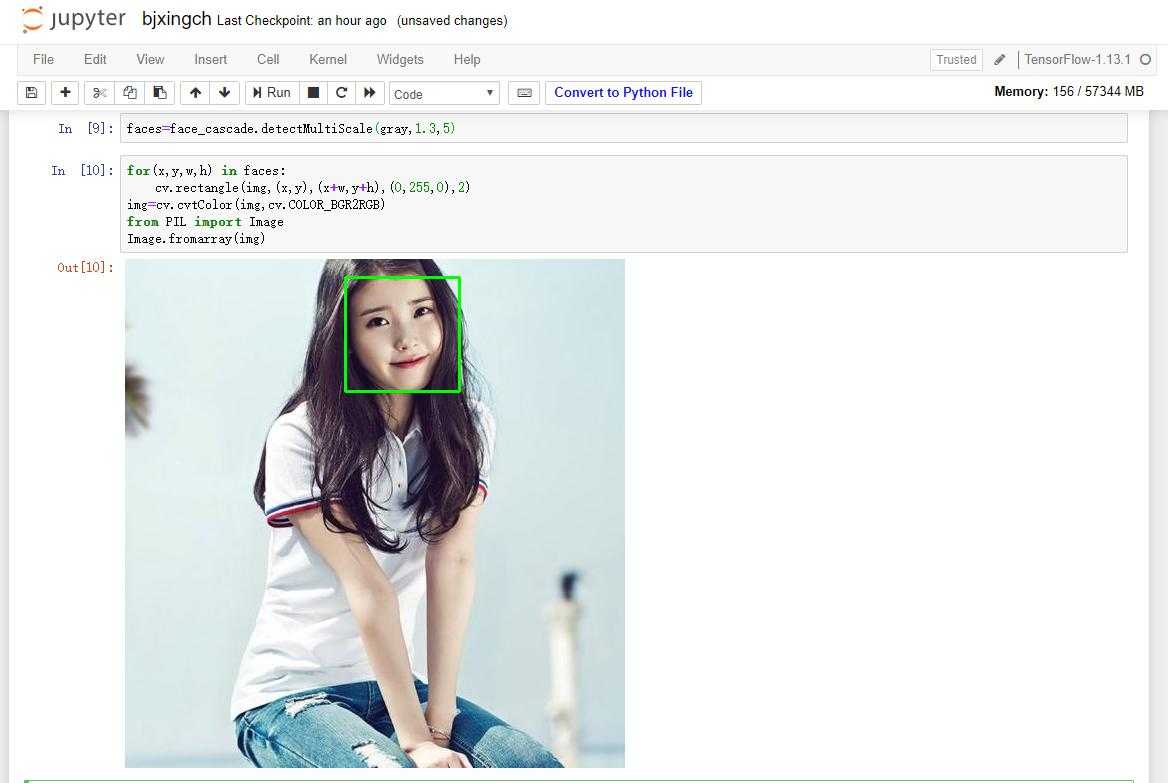Insert a cell below with plus icon
Screen dimensions: 1168x783
(65, 93)
